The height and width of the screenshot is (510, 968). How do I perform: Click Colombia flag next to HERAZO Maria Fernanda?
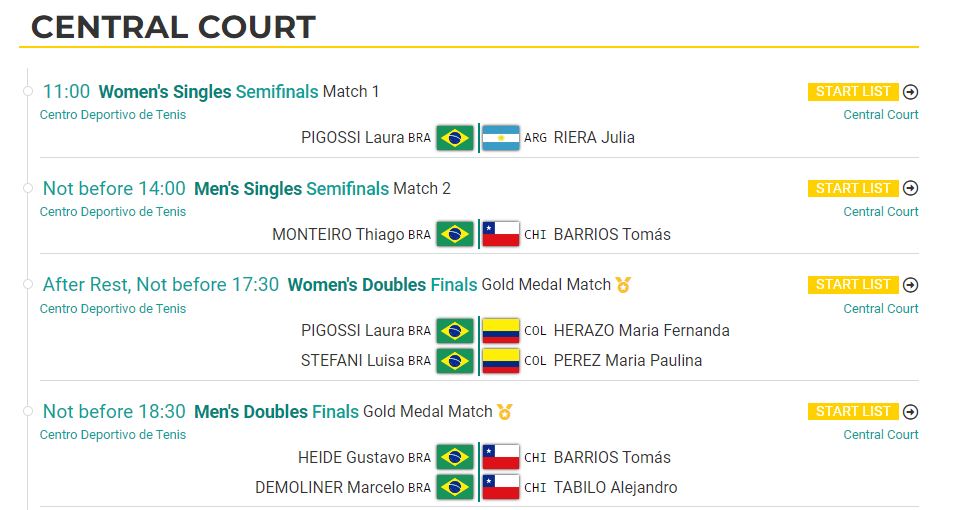(x=500, y=331)
